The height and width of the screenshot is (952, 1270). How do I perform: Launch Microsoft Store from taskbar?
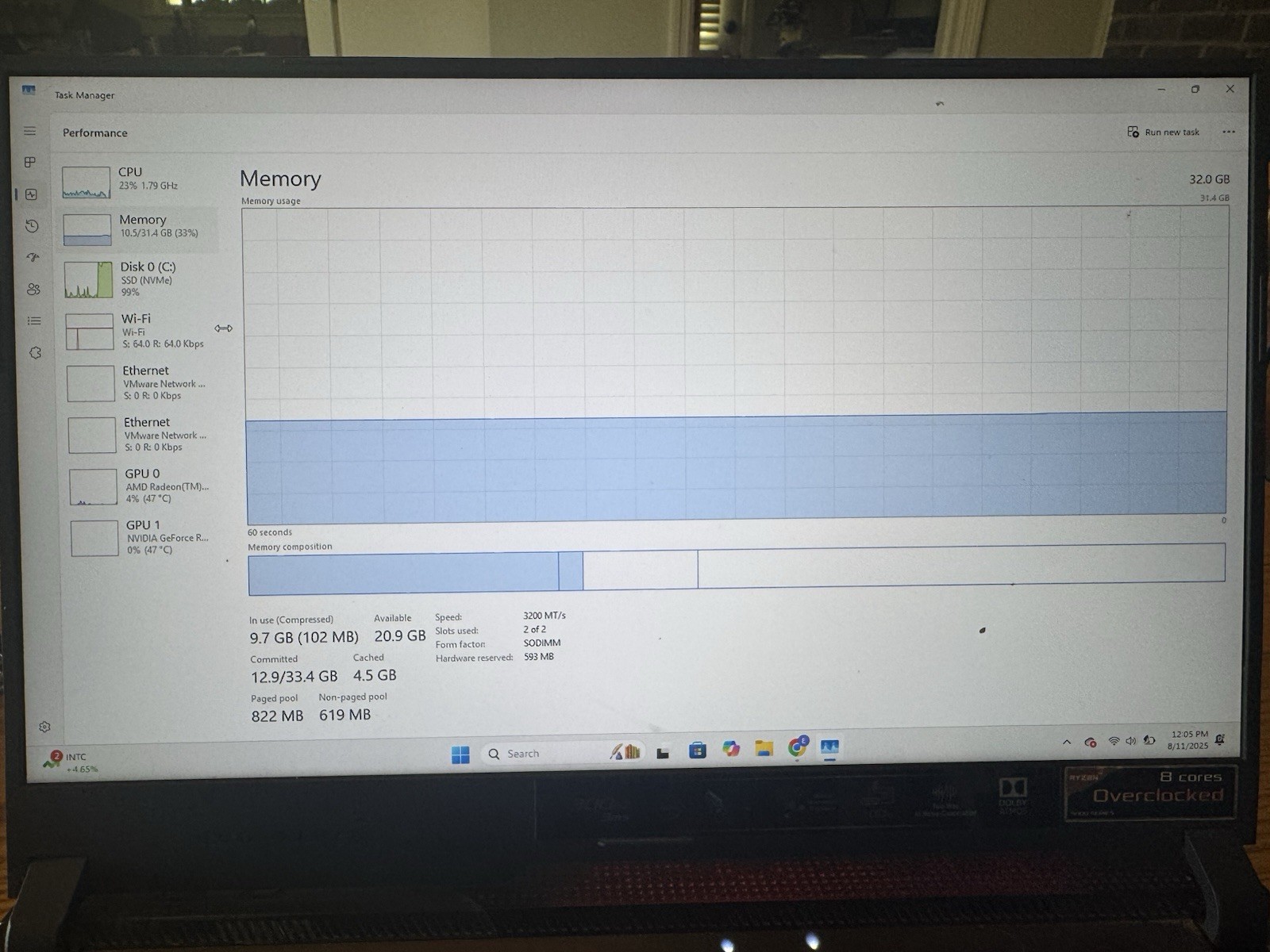click(x=697, y=750)
